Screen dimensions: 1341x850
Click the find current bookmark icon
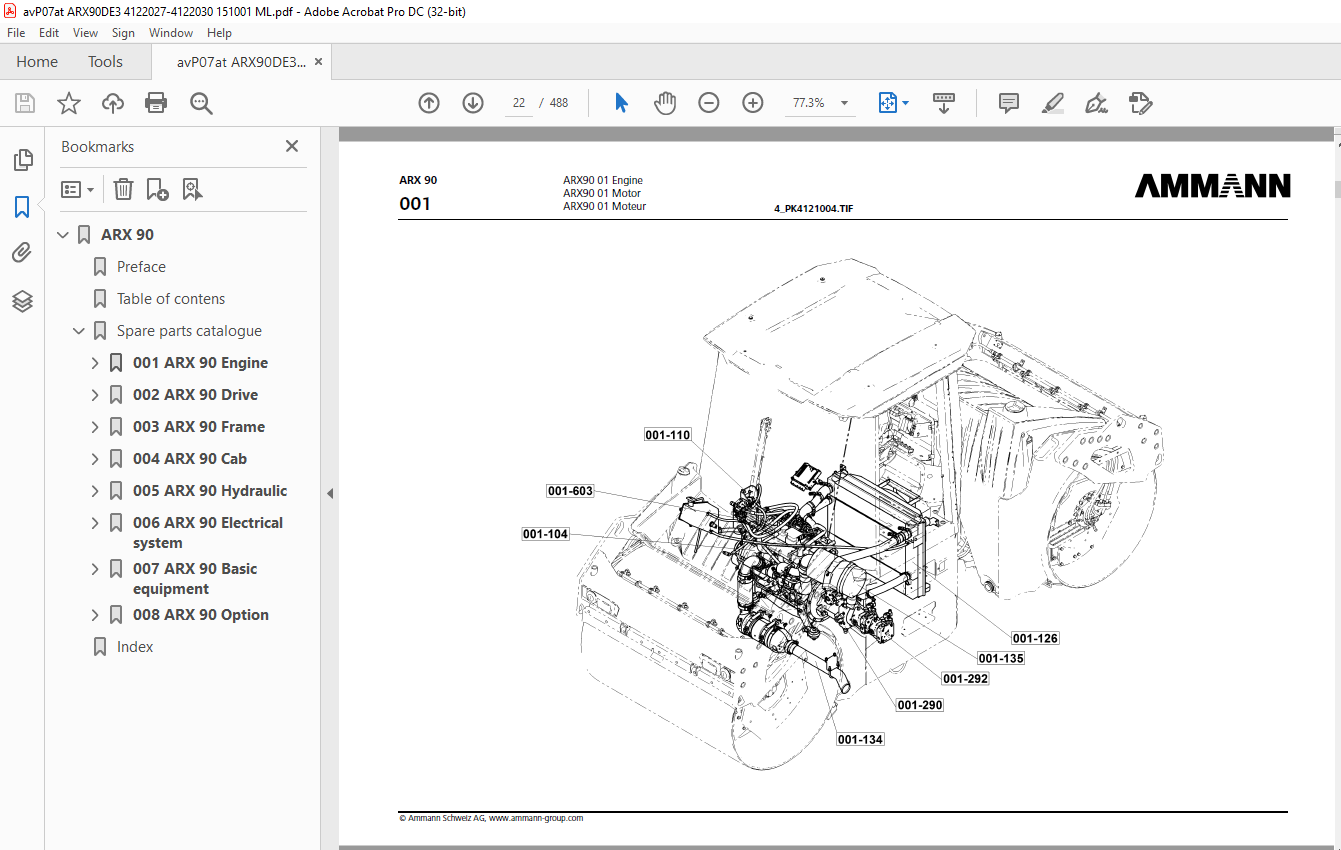coord(193,189)
